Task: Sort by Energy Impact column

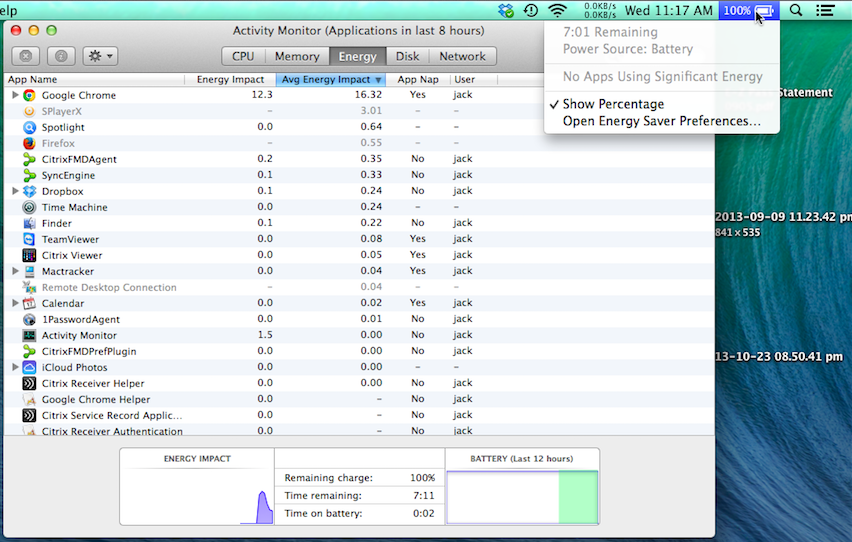Action: (x=230, y=79)
